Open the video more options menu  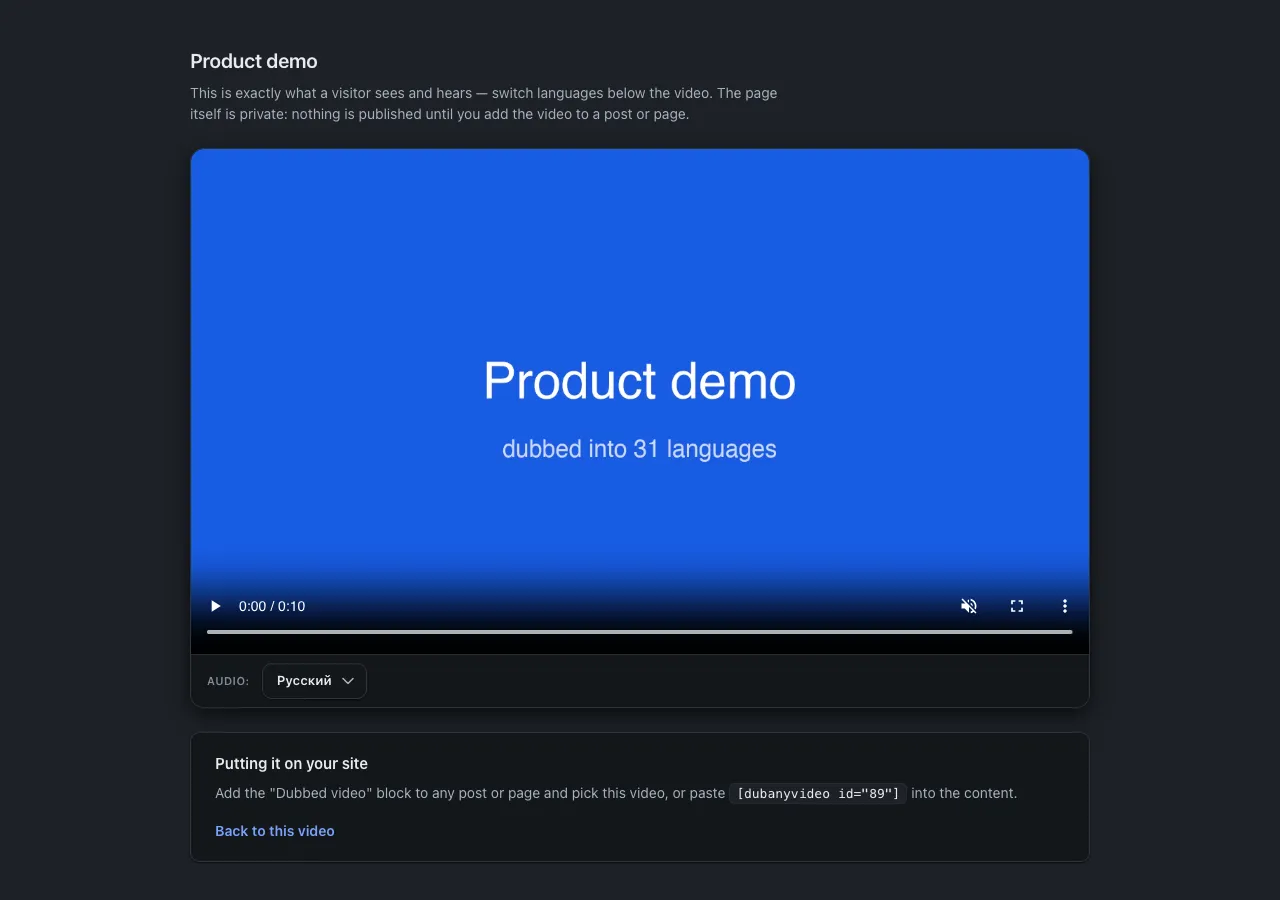coord(1065,606)
